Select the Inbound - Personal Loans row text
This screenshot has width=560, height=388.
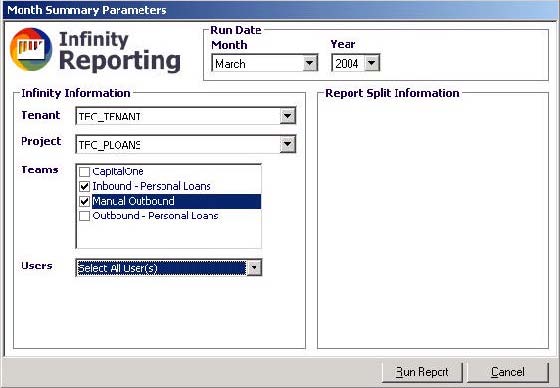(x=151, y=186)
